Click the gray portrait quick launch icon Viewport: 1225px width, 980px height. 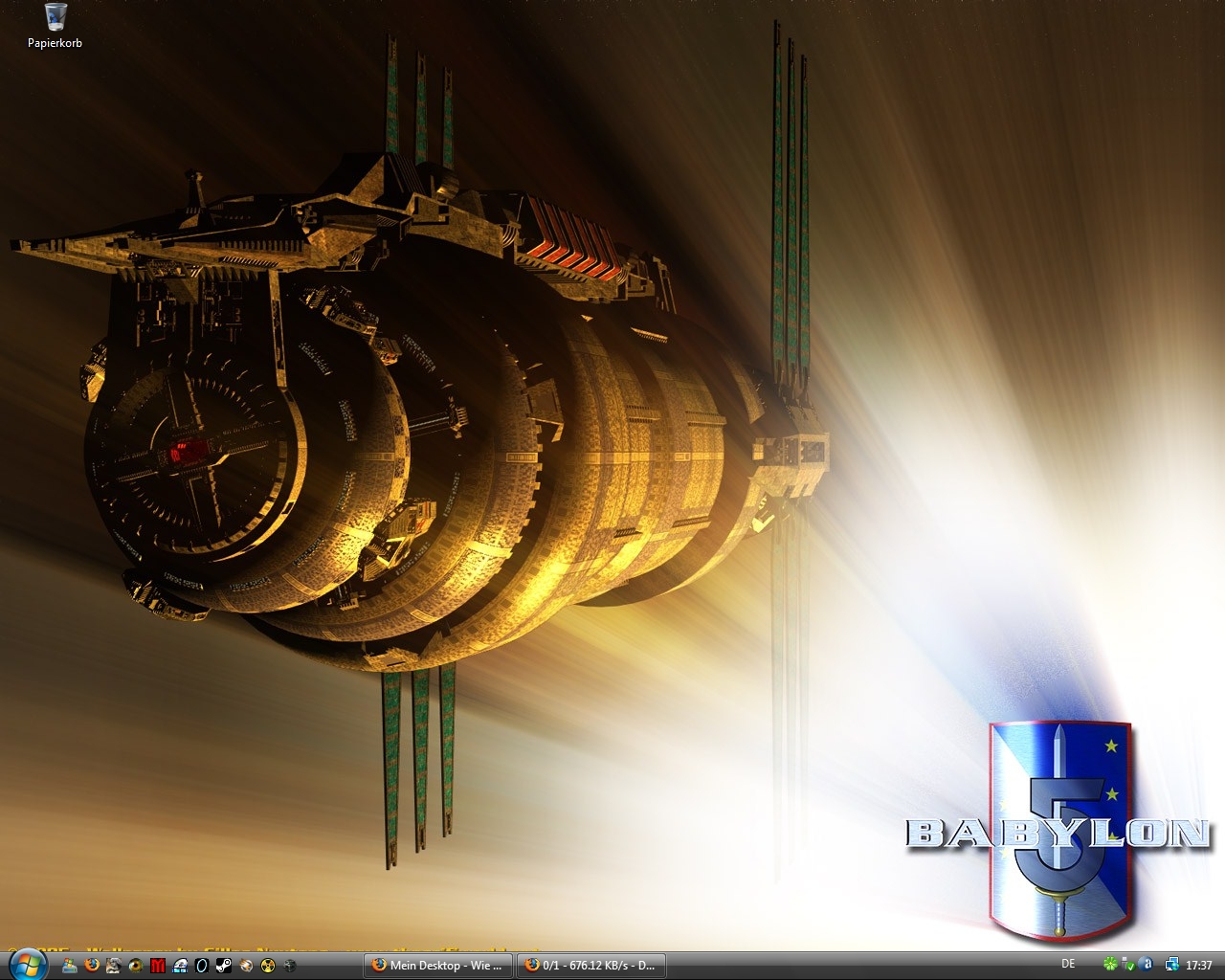[114, 966]
